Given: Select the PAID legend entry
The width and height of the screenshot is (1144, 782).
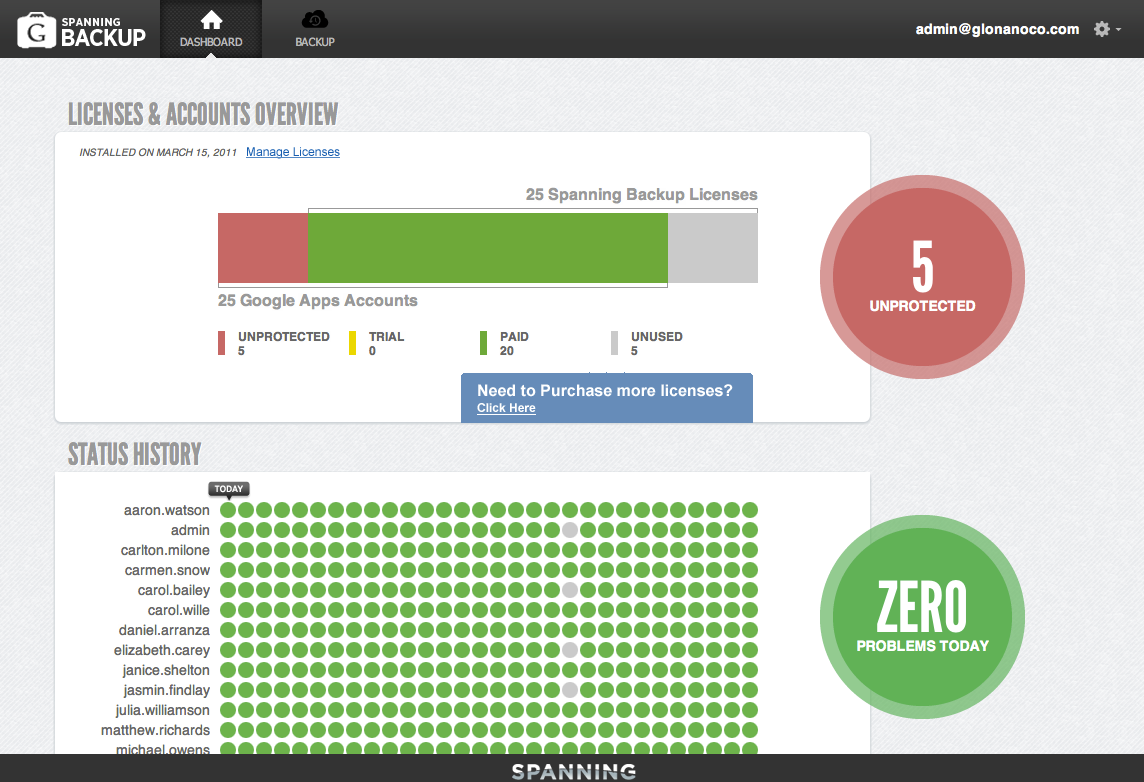Looking at the screenshot, I should point(504,343).
